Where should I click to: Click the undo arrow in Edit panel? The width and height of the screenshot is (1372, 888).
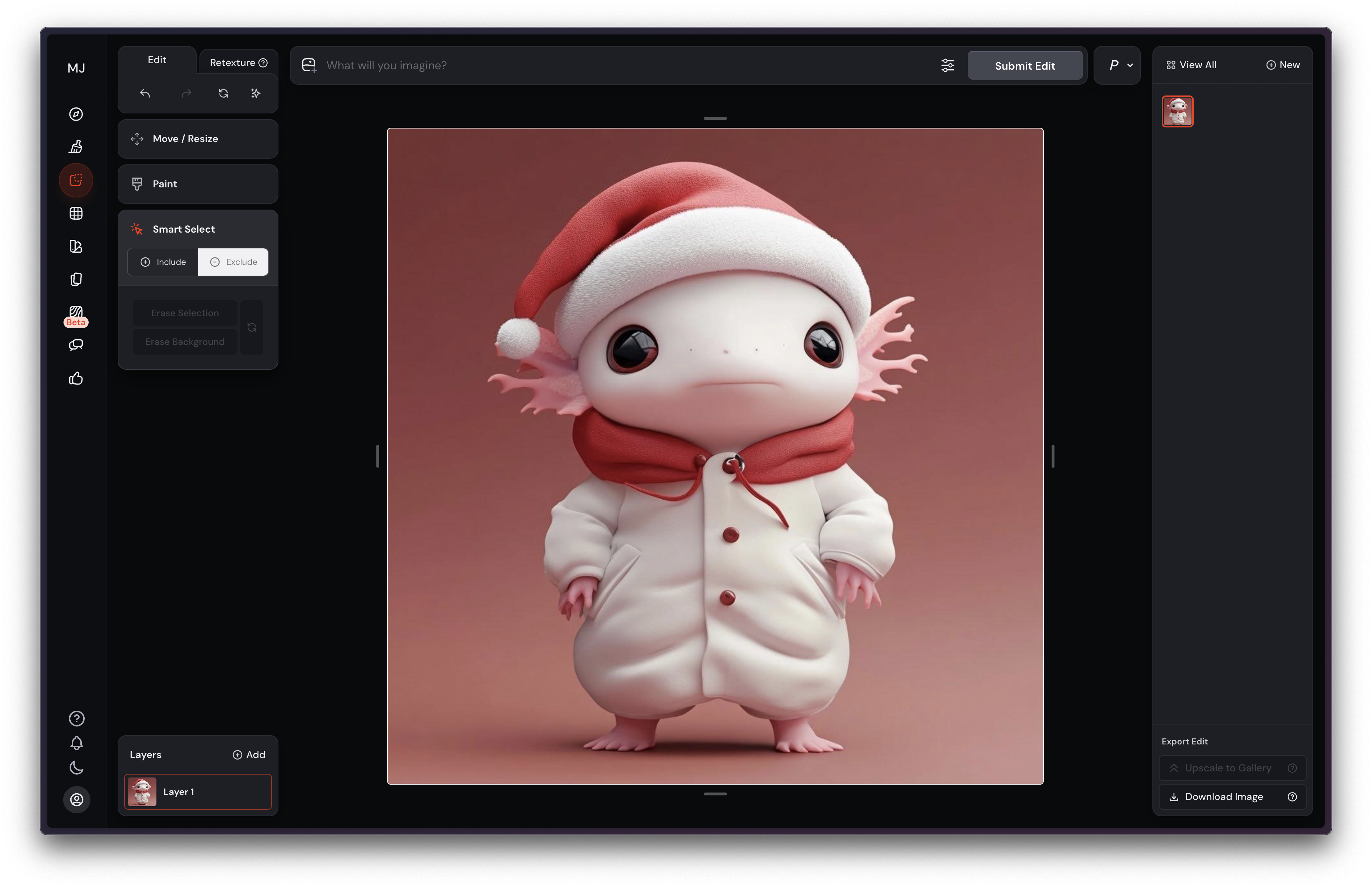point(145,93)
